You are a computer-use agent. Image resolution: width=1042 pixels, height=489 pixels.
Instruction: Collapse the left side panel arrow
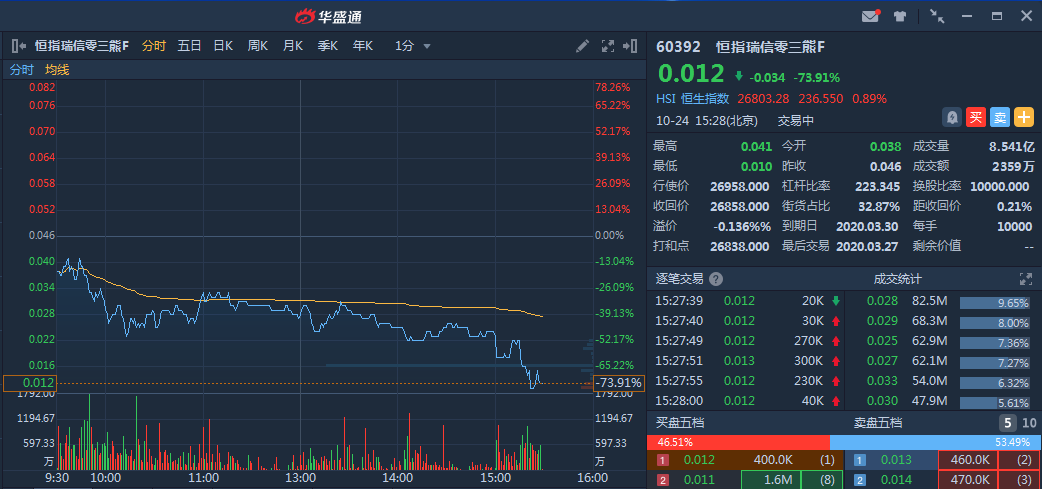[x=18, y=46]
